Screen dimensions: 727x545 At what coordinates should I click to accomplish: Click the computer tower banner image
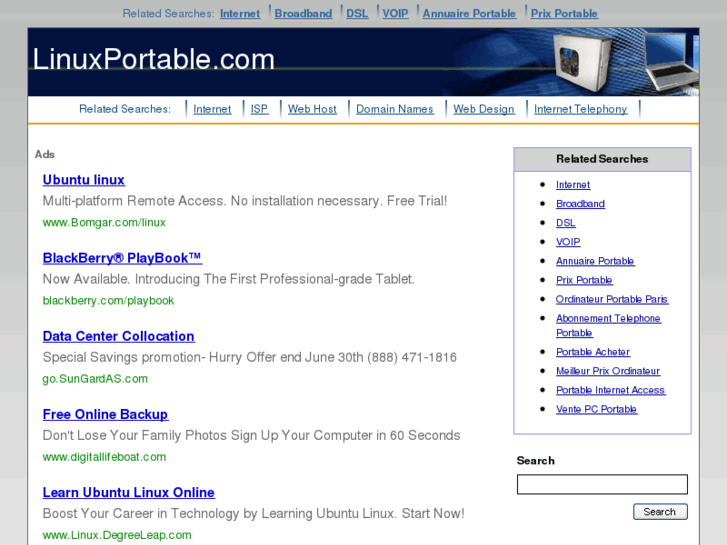point(583,63)
